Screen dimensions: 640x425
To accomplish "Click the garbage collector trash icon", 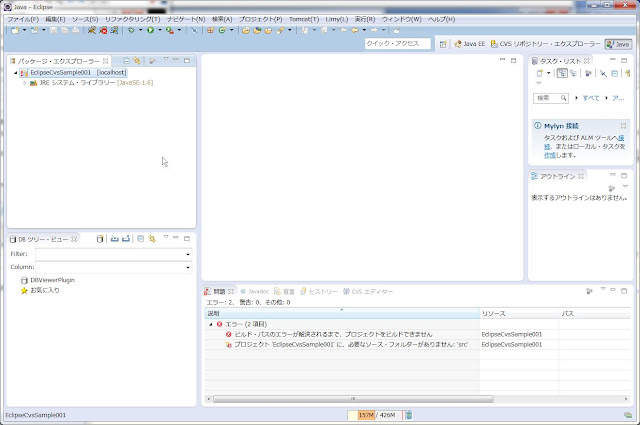I will 409,415.
